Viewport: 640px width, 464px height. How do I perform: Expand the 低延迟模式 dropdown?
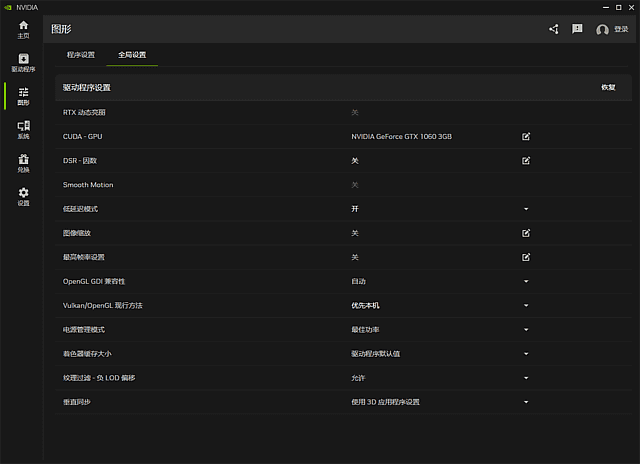[526, 209]
